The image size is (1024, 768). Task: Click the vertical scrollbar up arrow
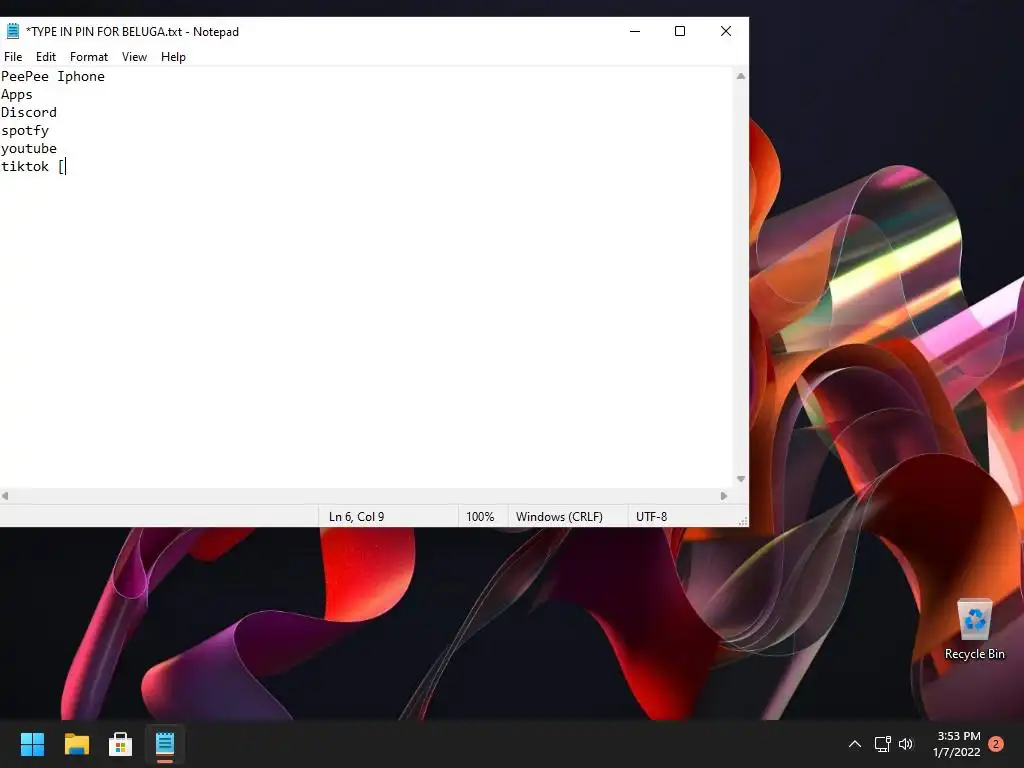741,76
